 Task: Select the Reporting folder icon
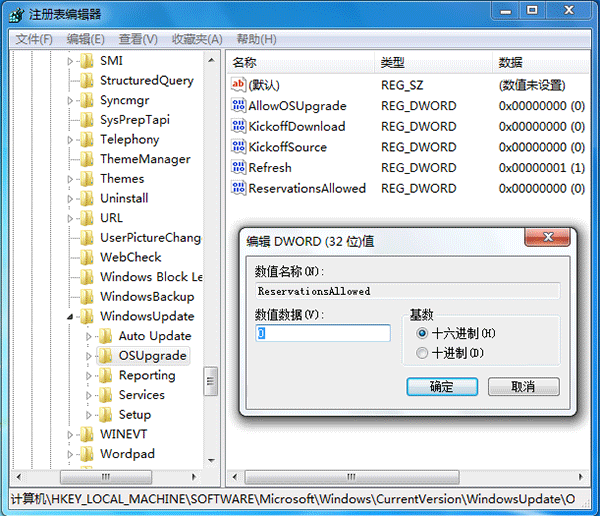pyautogui.click(x=105, y=376)
